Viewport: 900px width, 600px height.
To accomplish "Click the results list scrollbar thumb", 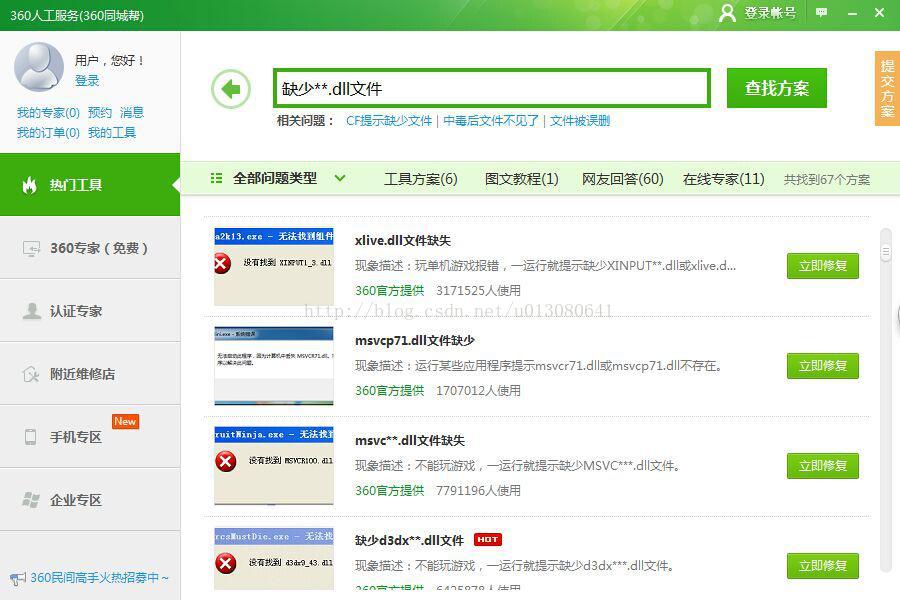I will click(886, 251).
